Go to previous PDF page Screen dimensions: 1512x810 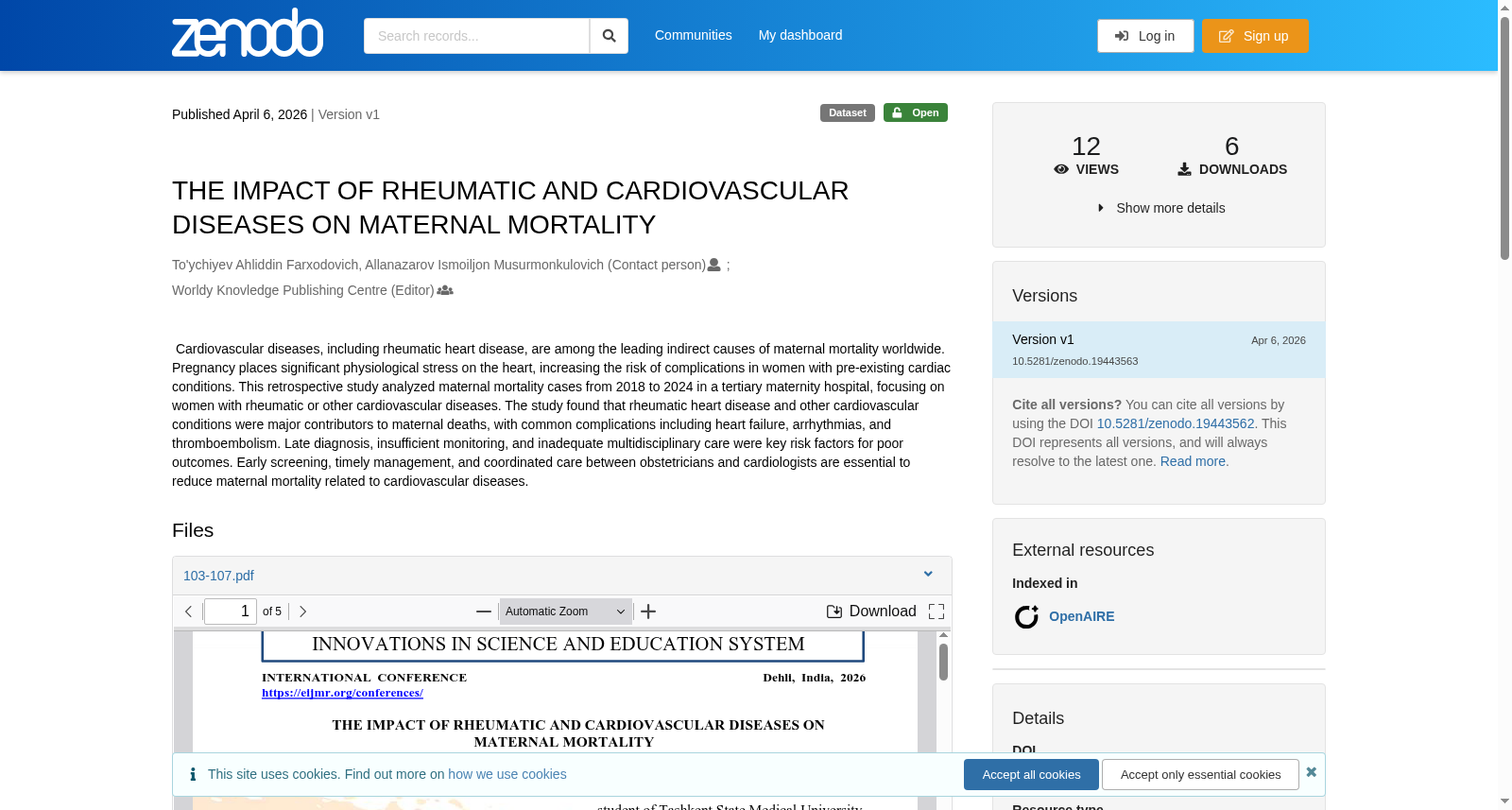tap(189, 612)
